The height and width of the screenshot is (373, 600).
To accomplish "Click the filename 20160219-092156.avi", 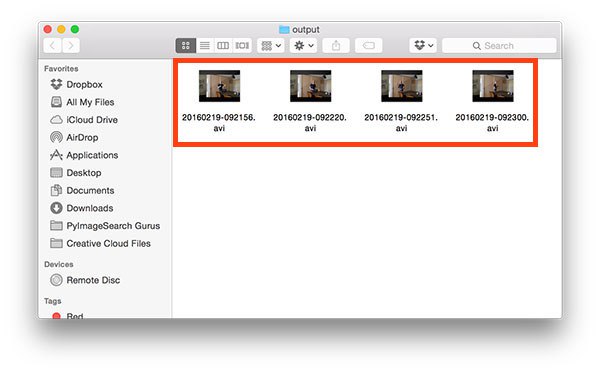I will coord(219,122).
